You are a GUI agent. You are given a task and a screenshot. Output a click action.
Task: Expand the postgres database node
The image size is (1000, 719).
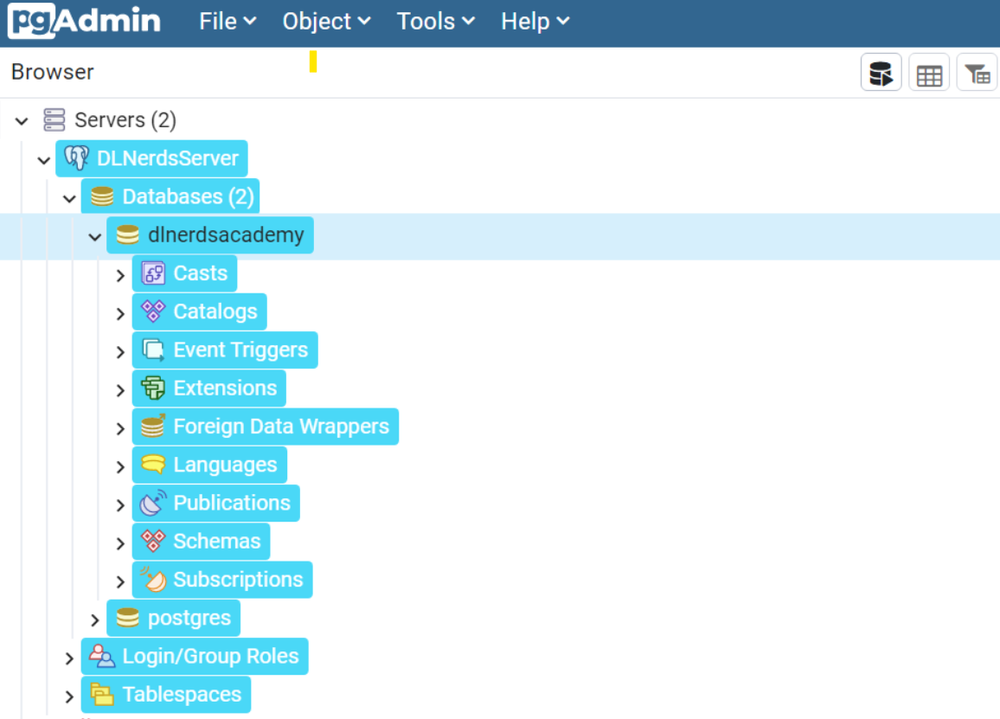(x=94, y=619)
